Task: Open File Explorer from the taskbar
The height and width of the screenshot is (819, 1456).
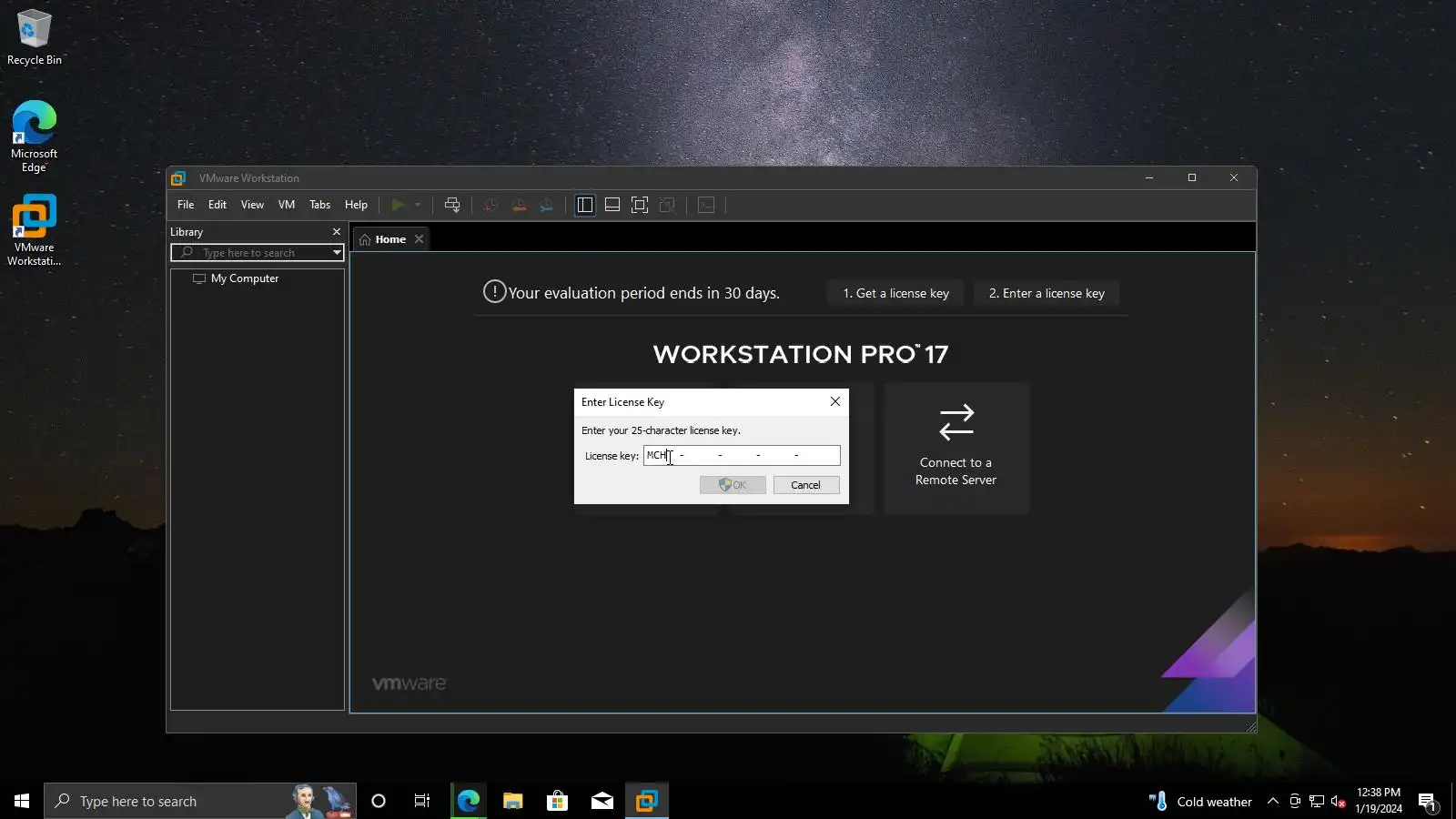Action: tap(512, 801)
